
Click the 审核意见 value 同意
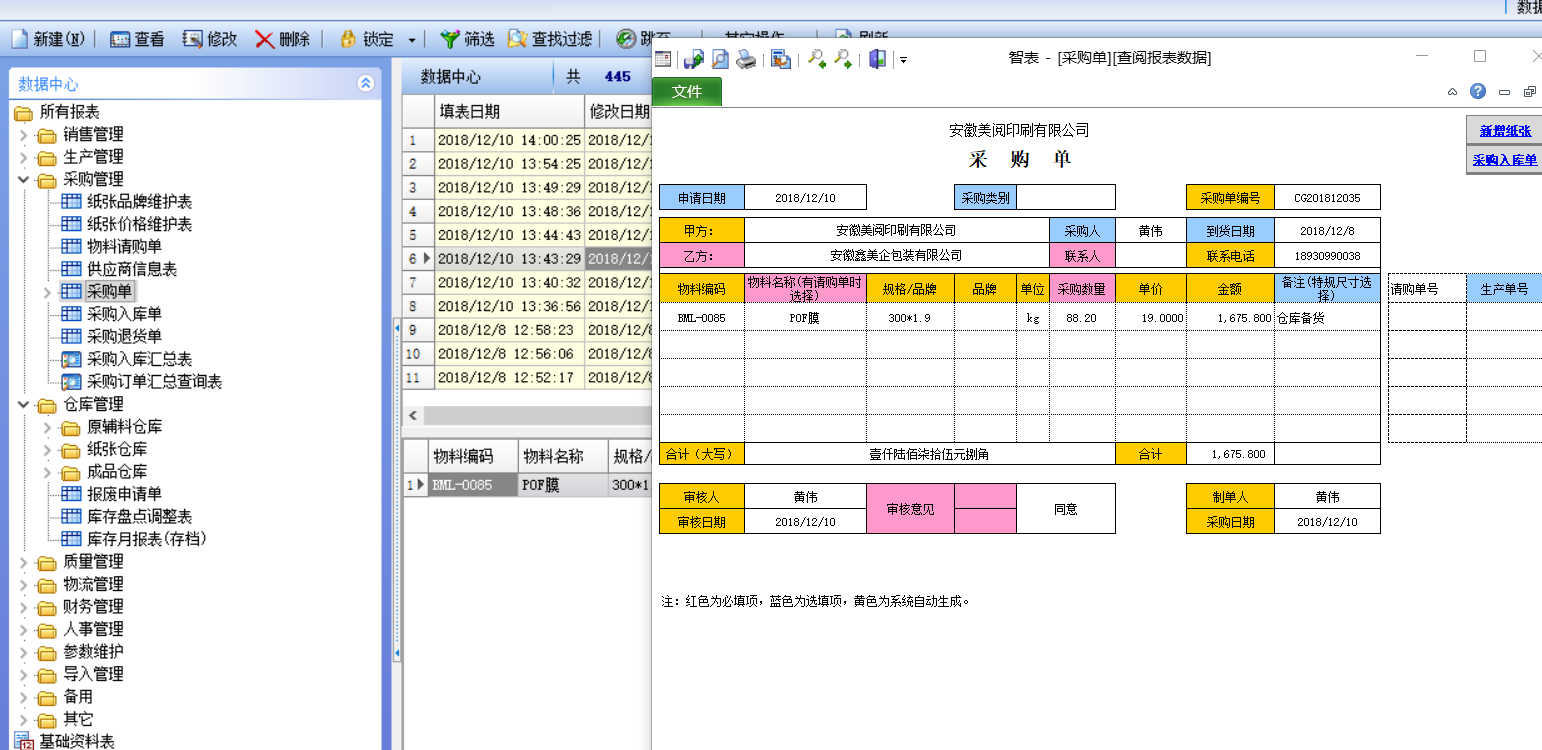coord(1065,509)
